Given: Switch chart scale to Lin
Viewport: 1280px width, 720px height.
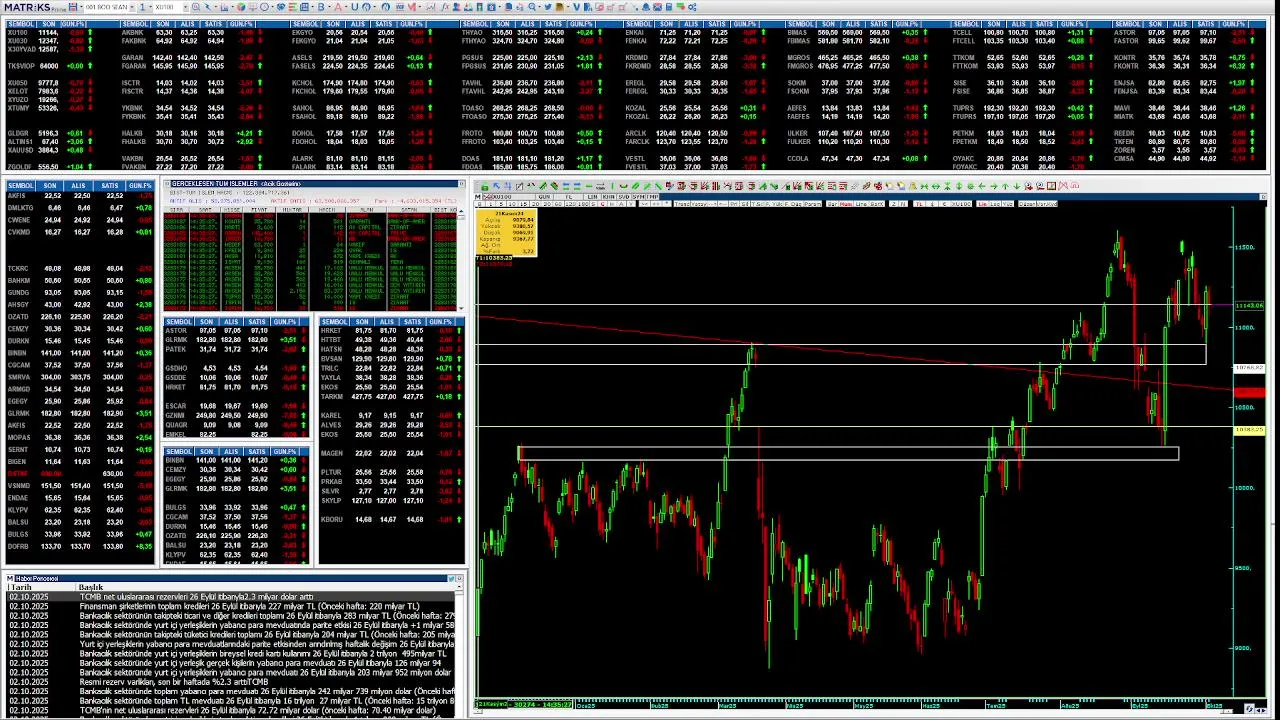Looking at the screenshot, I should click(983, 204).
